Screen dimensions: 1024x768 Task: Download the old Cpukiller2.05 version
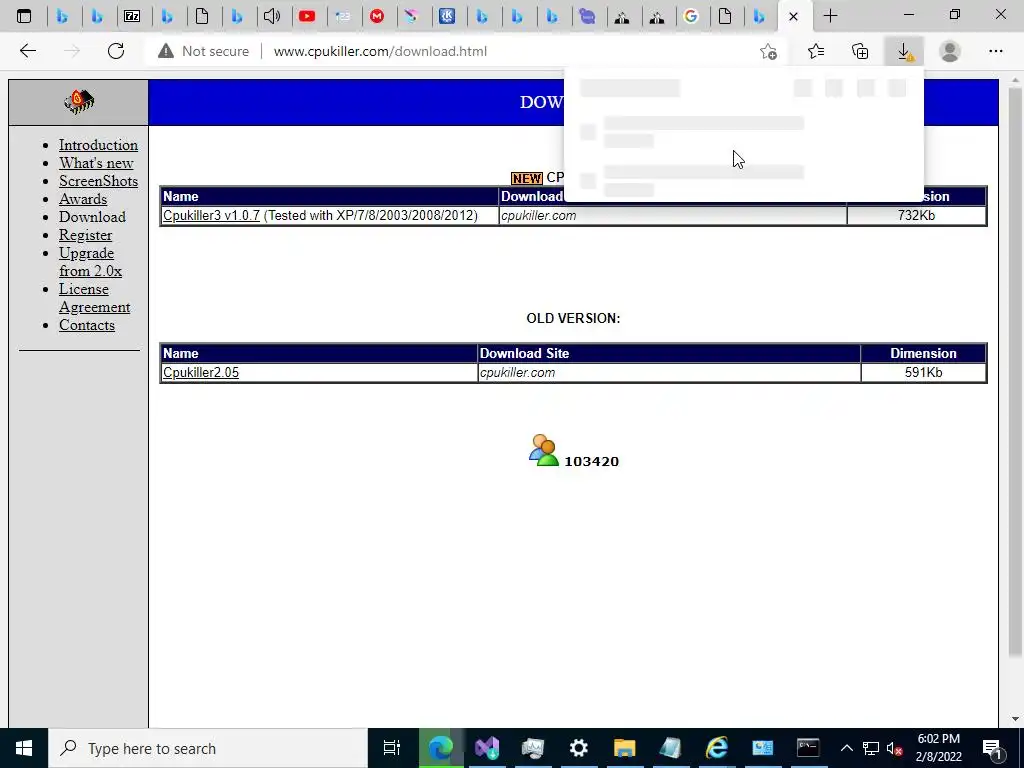[x=200, y=372]
